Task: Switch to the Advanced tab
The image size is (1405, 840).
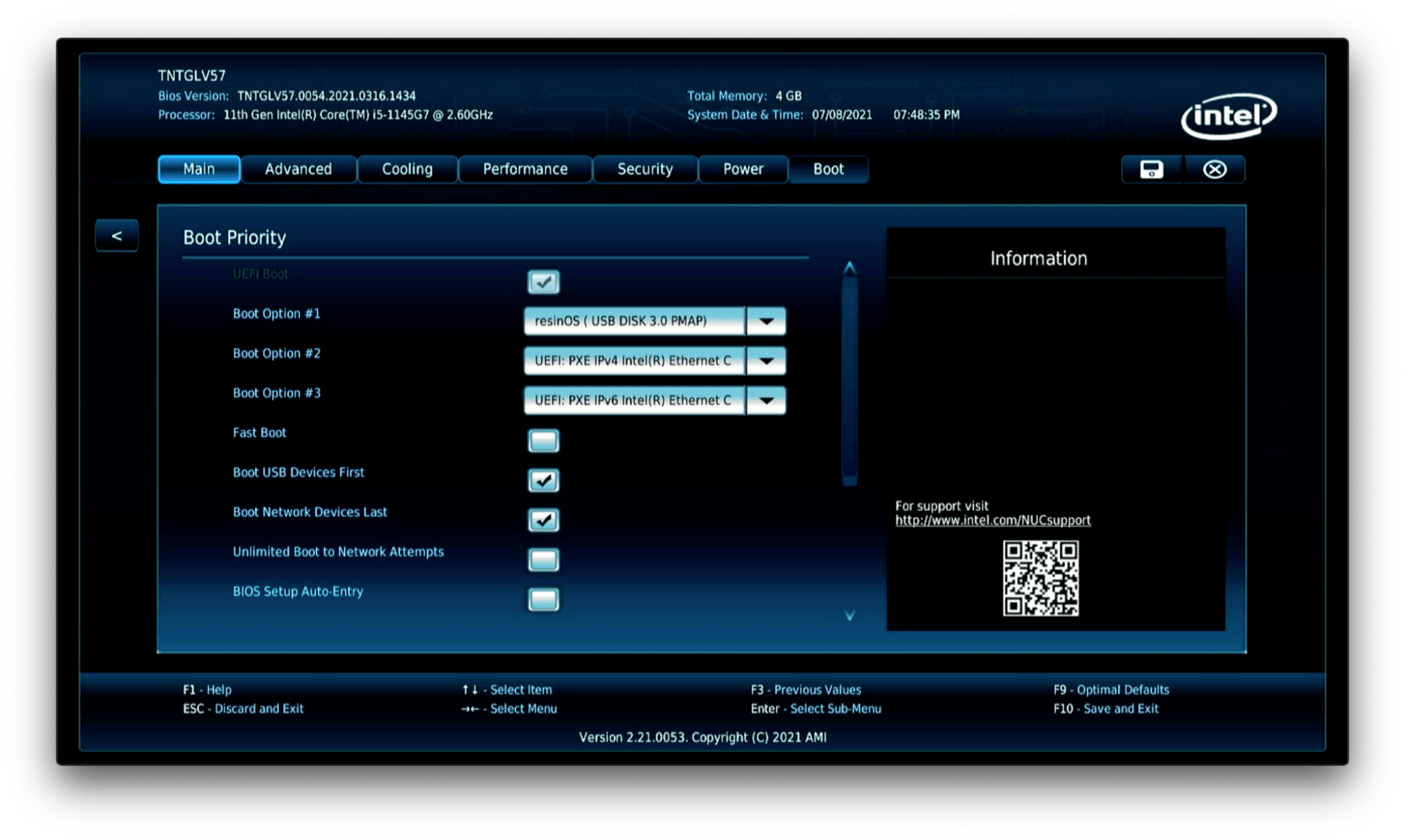Action: coord(298,169)
